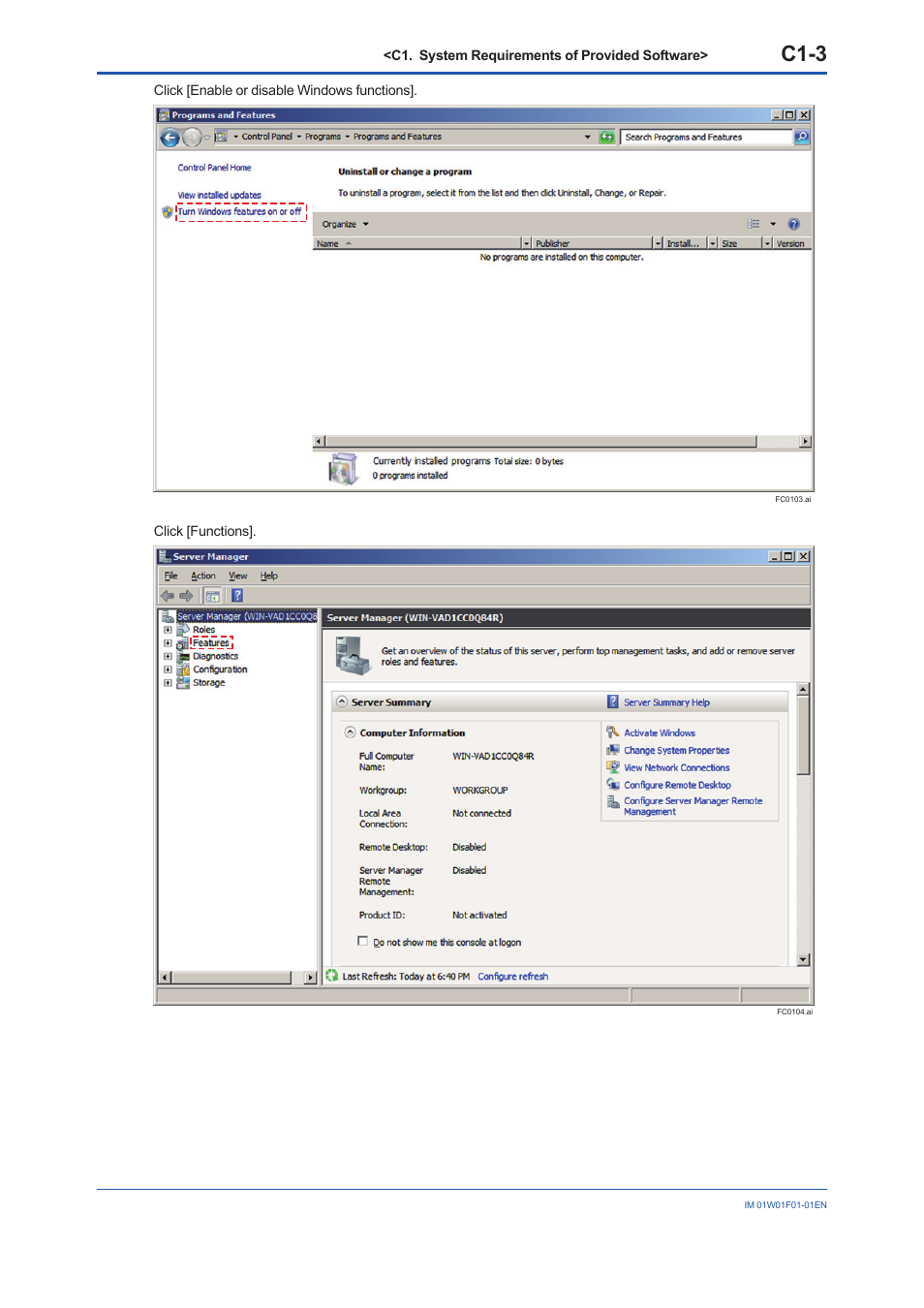Screen dimensions: 924x1308
Task: Click the Server Manager toolbar forward arrow
Action: click(187, 596)
